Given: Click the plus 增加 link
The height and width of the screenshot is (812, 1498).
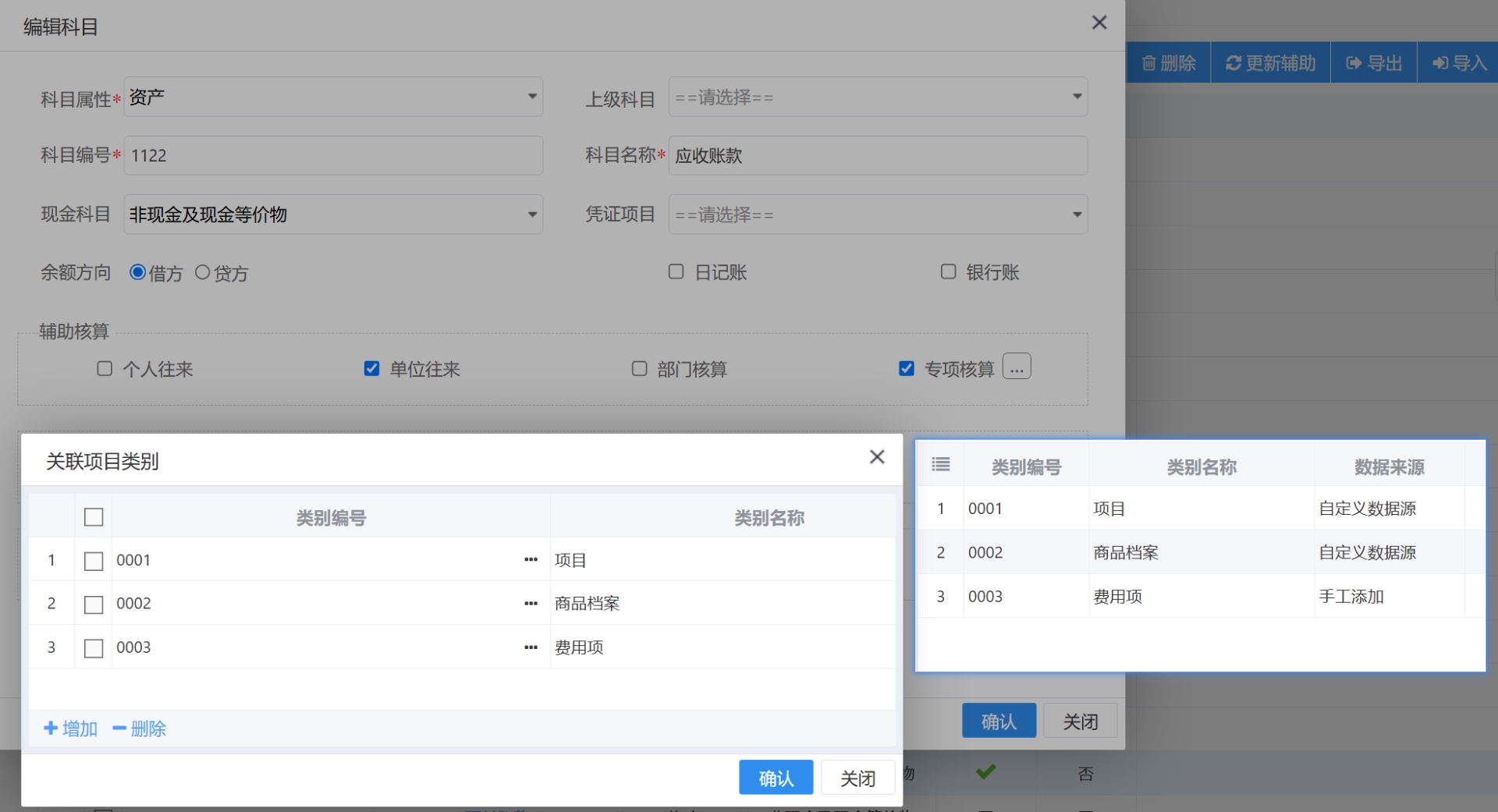Looking at the screenshot, I should click(71, 729).
